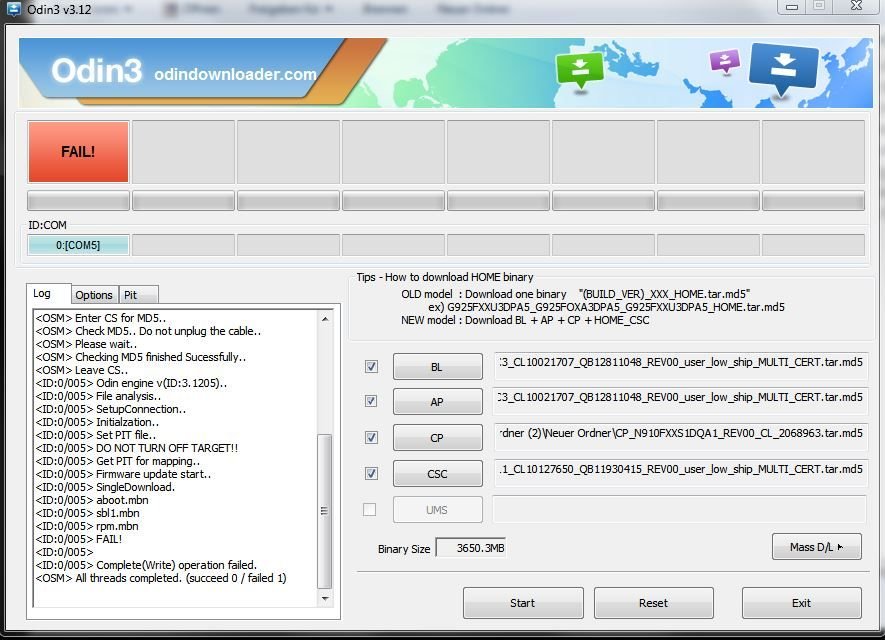The height and width of the screenshot is (640, 885).
Task: Click log line 'SingleDownload.'
Action: click(105, 487)
